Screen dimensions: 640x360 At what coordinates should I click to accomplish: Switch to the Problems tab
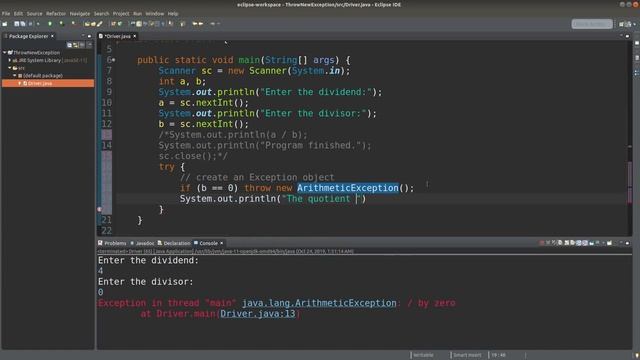pyautogui.click(x=112, y=243)
